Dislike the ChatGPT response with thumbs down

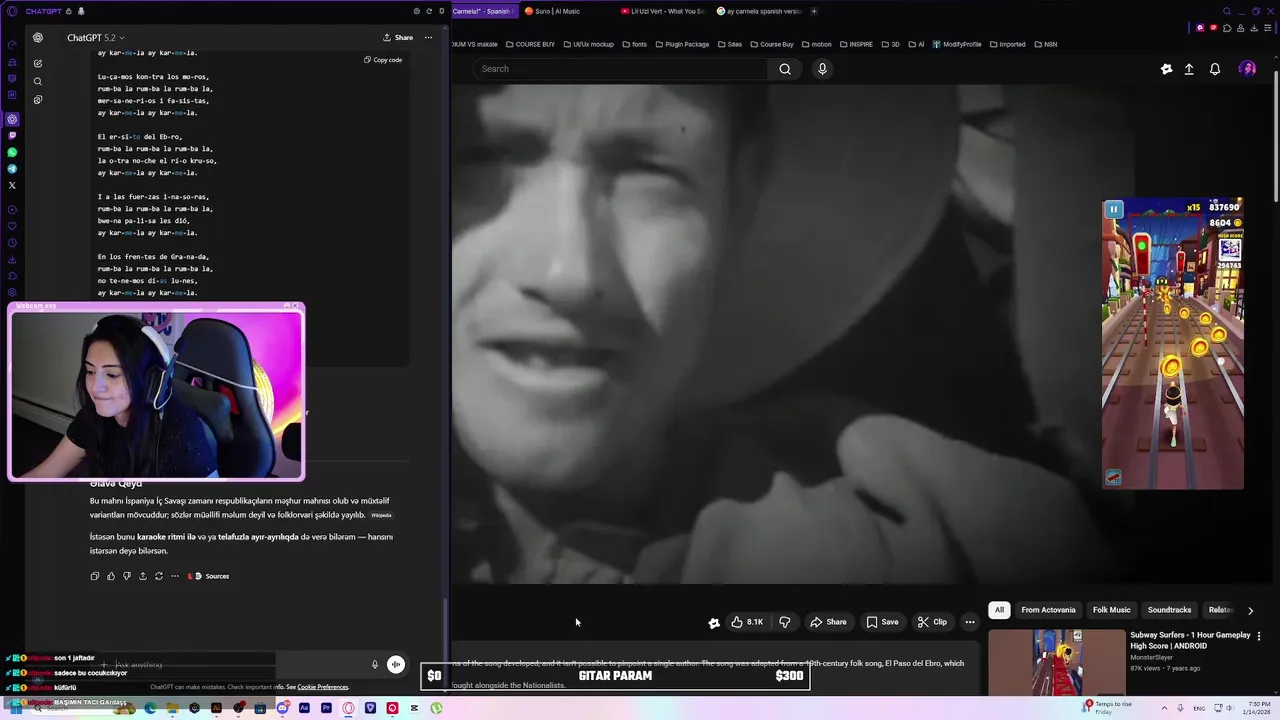point(126,576)
